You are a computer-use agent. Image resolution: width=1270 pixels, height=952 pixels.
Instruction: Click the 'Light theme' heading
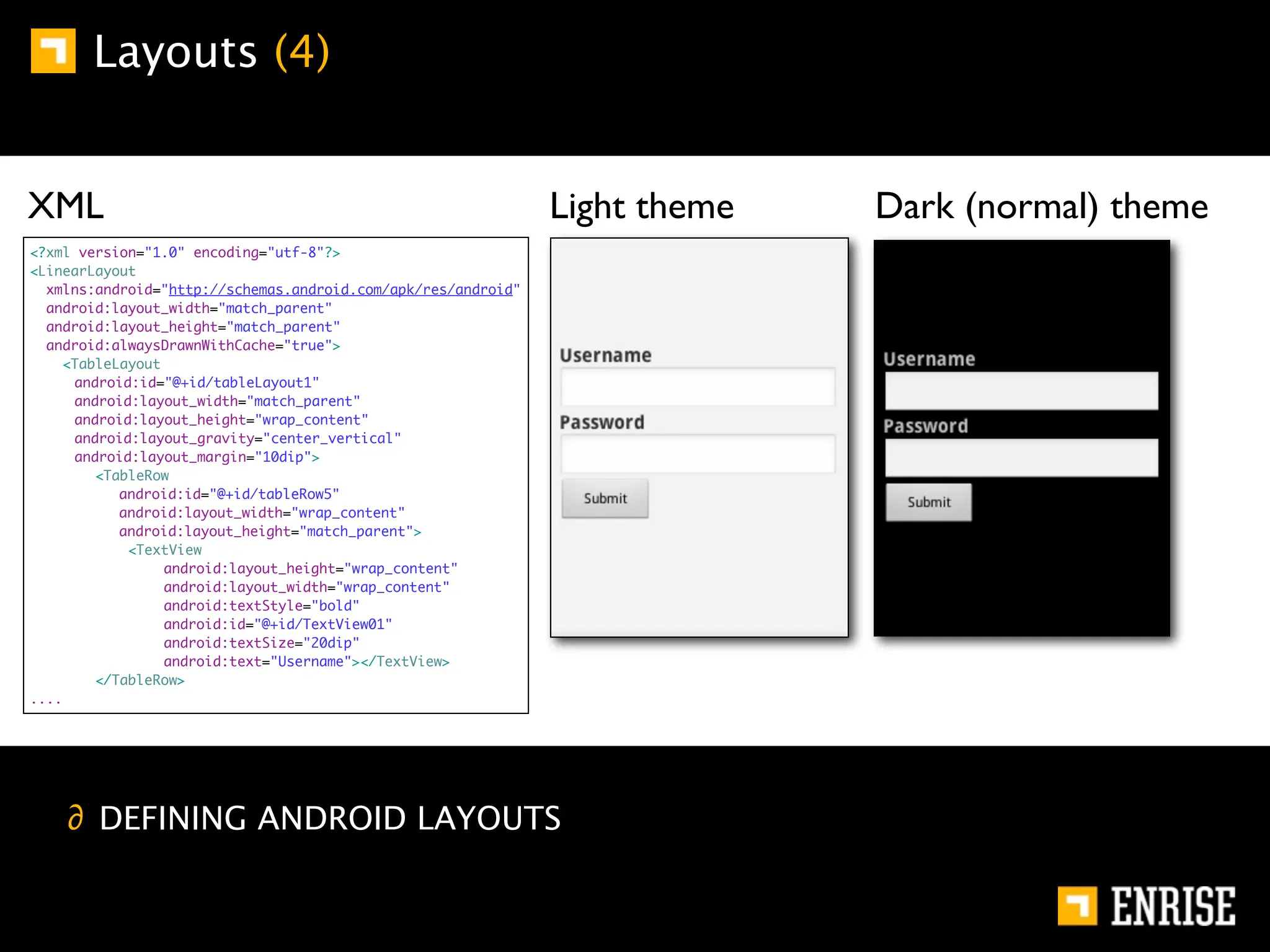point(642,206)
